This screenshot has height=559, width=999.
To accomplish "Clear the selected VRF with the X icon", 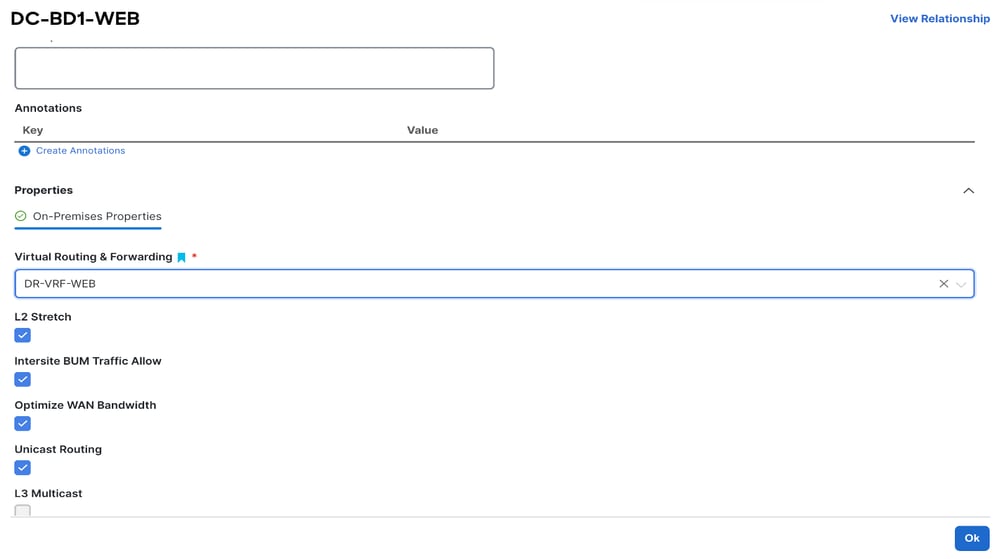I will pos(944,284).
